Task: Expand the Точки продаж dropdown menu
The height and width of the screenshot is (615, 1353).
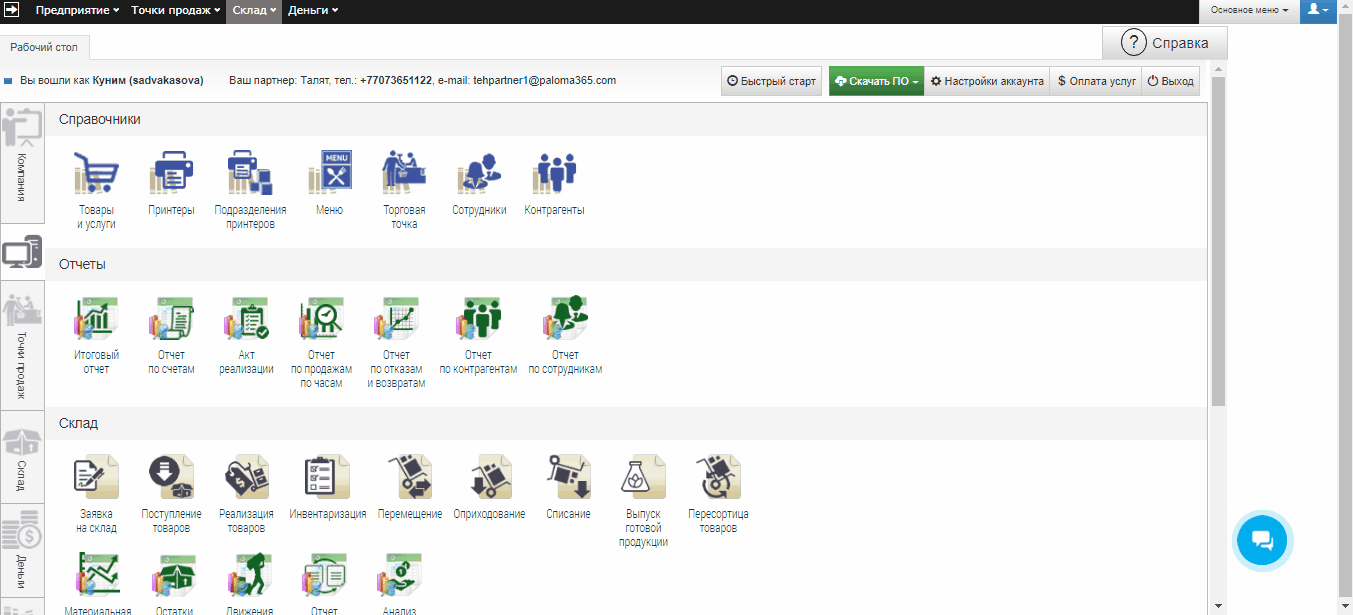Action: (176, 10)
